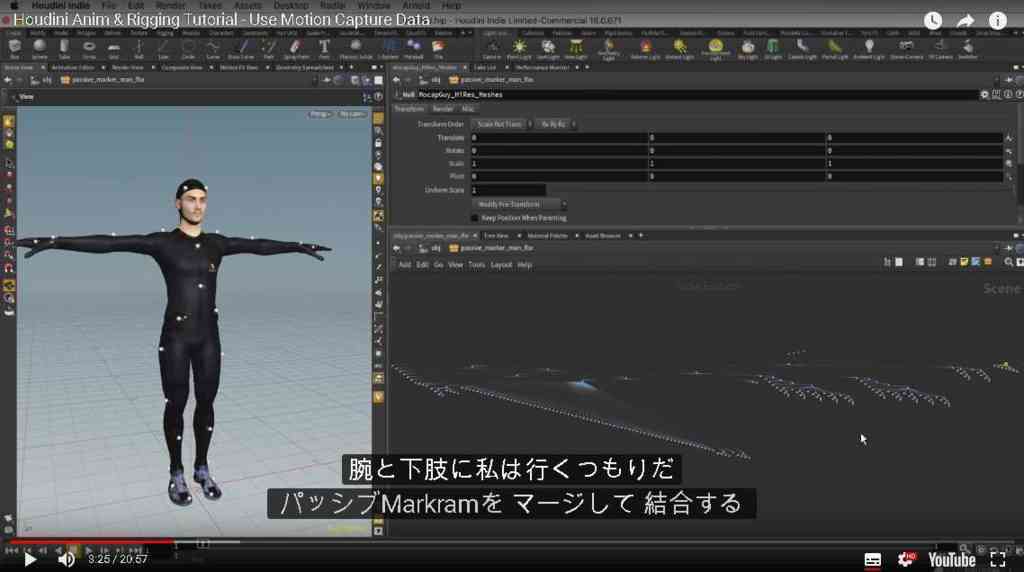Screen dimensions: 1024x572
Task: Click the YouTube logo link
Action: pyautogui.click(x=952, y=560)
